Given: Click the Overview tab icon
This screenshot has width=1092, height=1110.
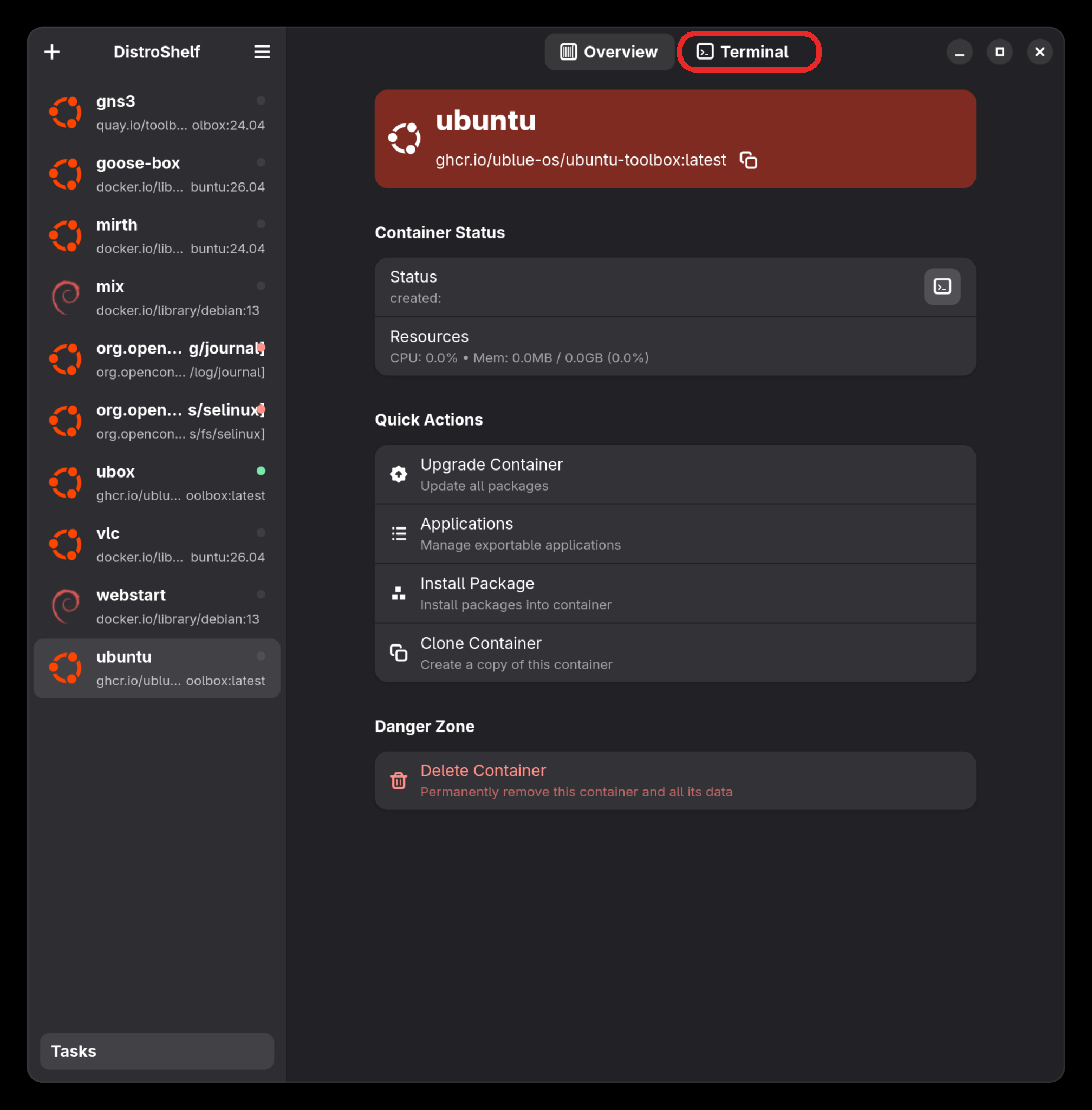Looking at the screenshot, I should pos(568,51).
